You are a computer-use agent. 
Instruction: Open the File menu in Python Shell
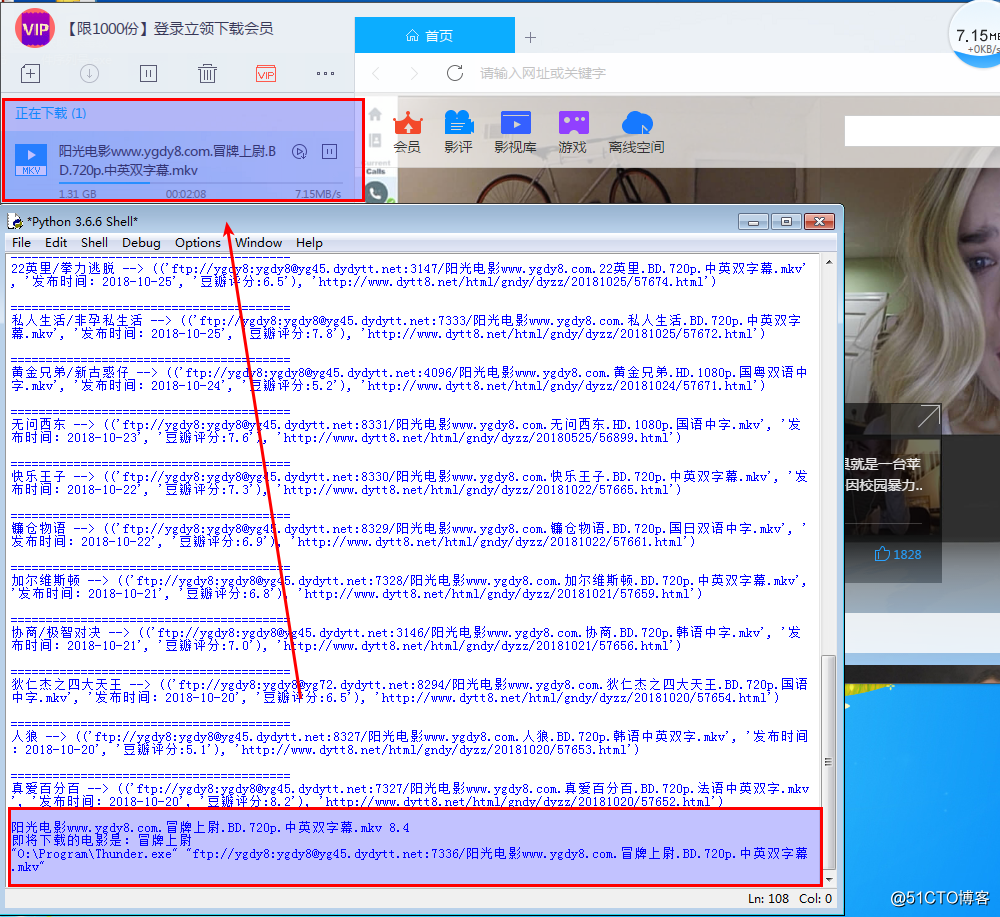tap(21, 242)
